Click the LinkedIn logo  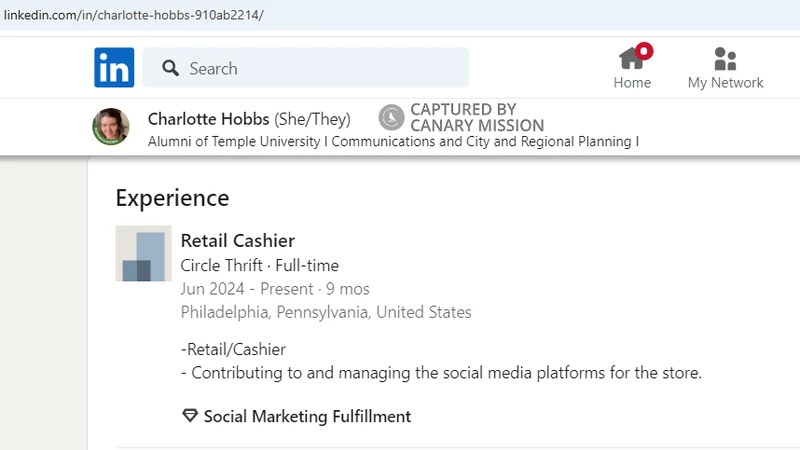114,68
